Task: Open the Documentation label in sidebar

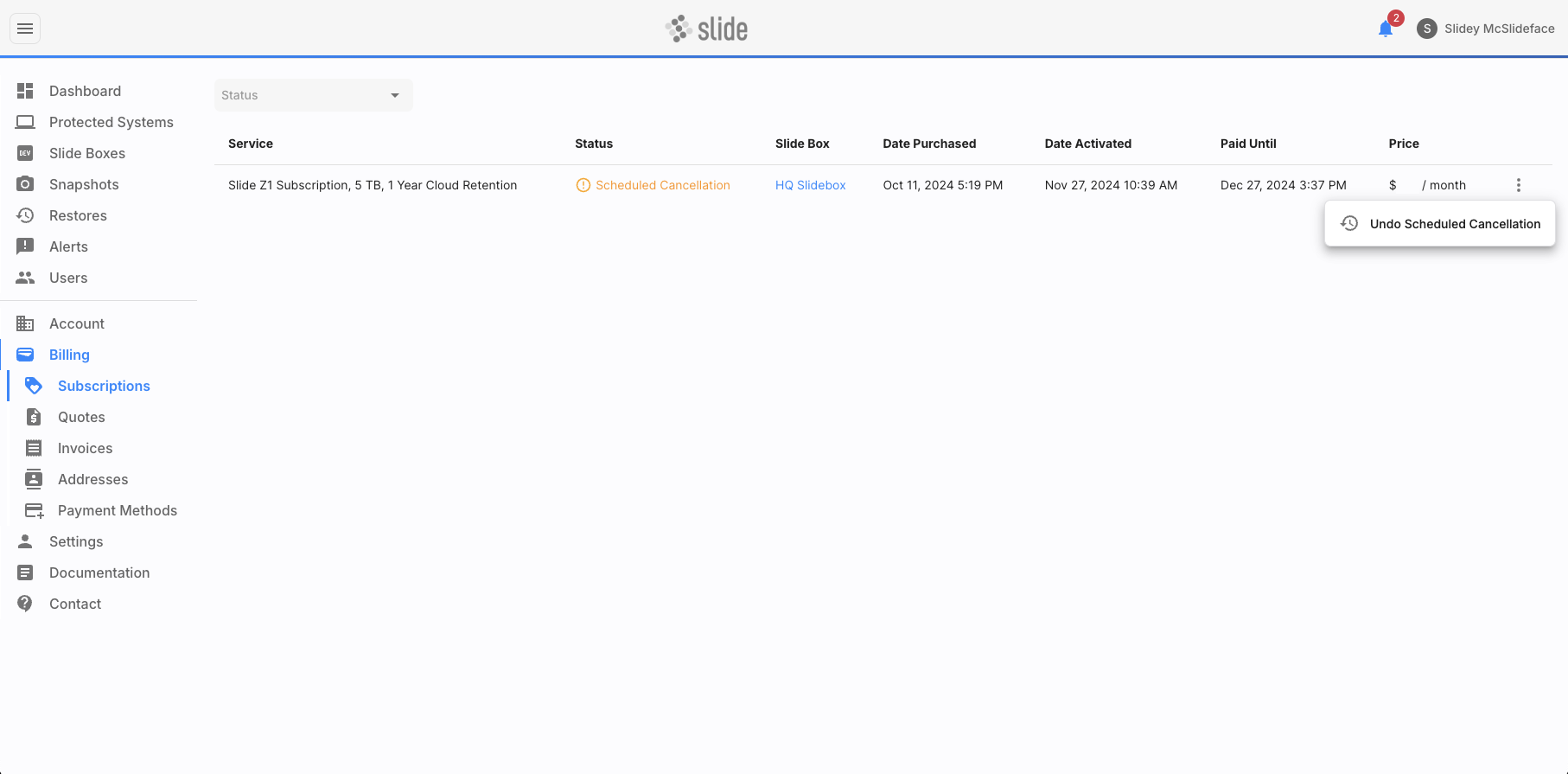Action: pyautogui.click(x=99, y=573)
